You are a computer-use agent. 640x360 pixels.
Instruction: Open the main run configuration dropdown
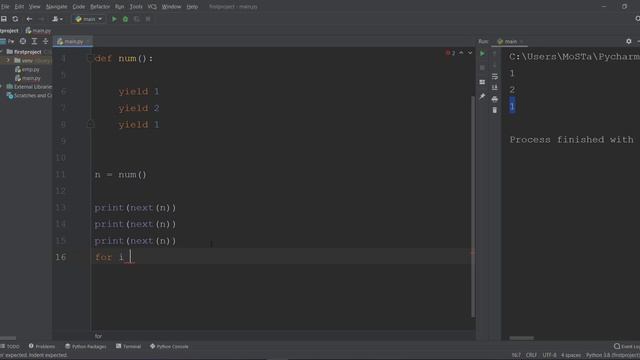click(x=89, y=19)
